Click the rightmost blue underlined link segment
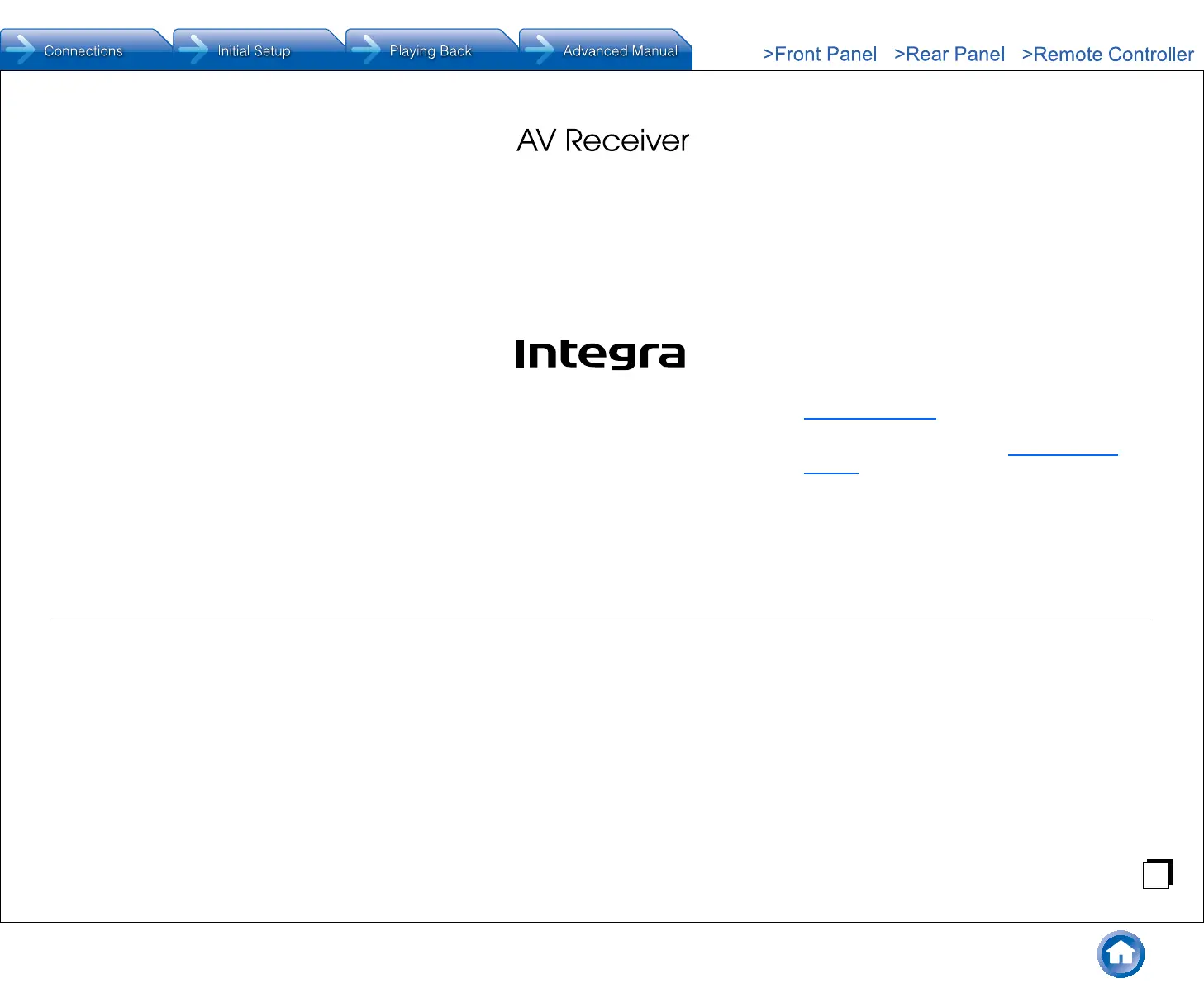Screen dimensions: 1204x993 [1062, 454]
